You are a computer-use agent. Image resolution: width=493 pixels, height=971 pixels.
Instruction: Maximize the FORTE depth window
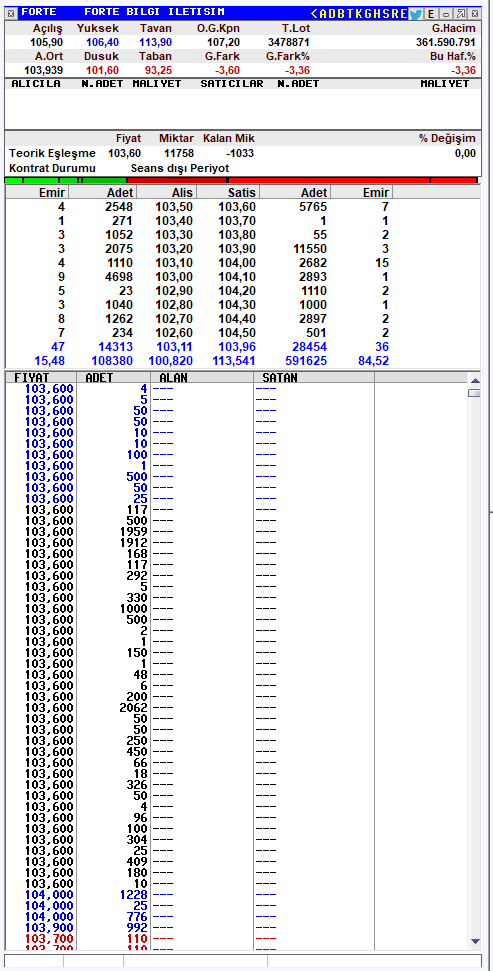click(x=461, y=14)
